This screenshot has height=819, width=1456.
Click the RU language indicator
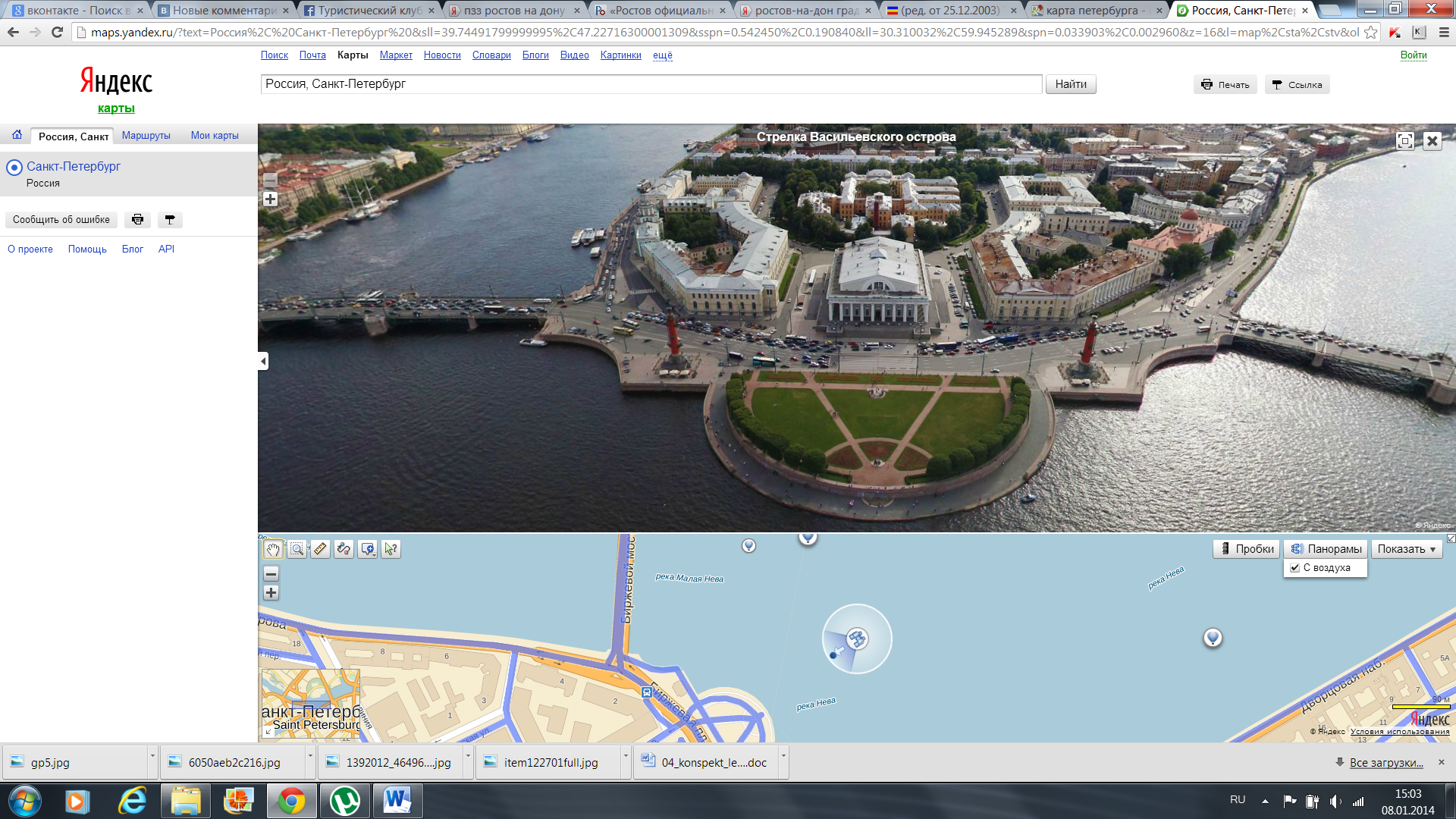pos(1238,800)
